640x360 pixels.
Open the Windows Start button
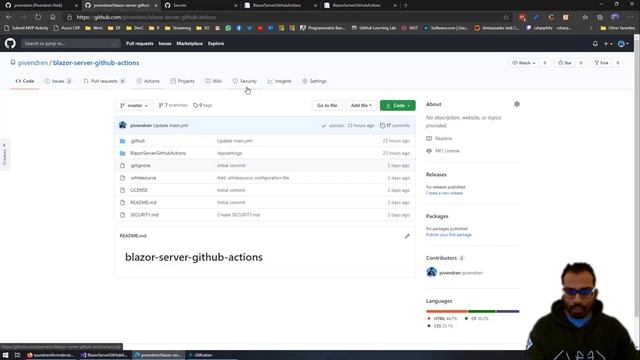tap(5, 355)
